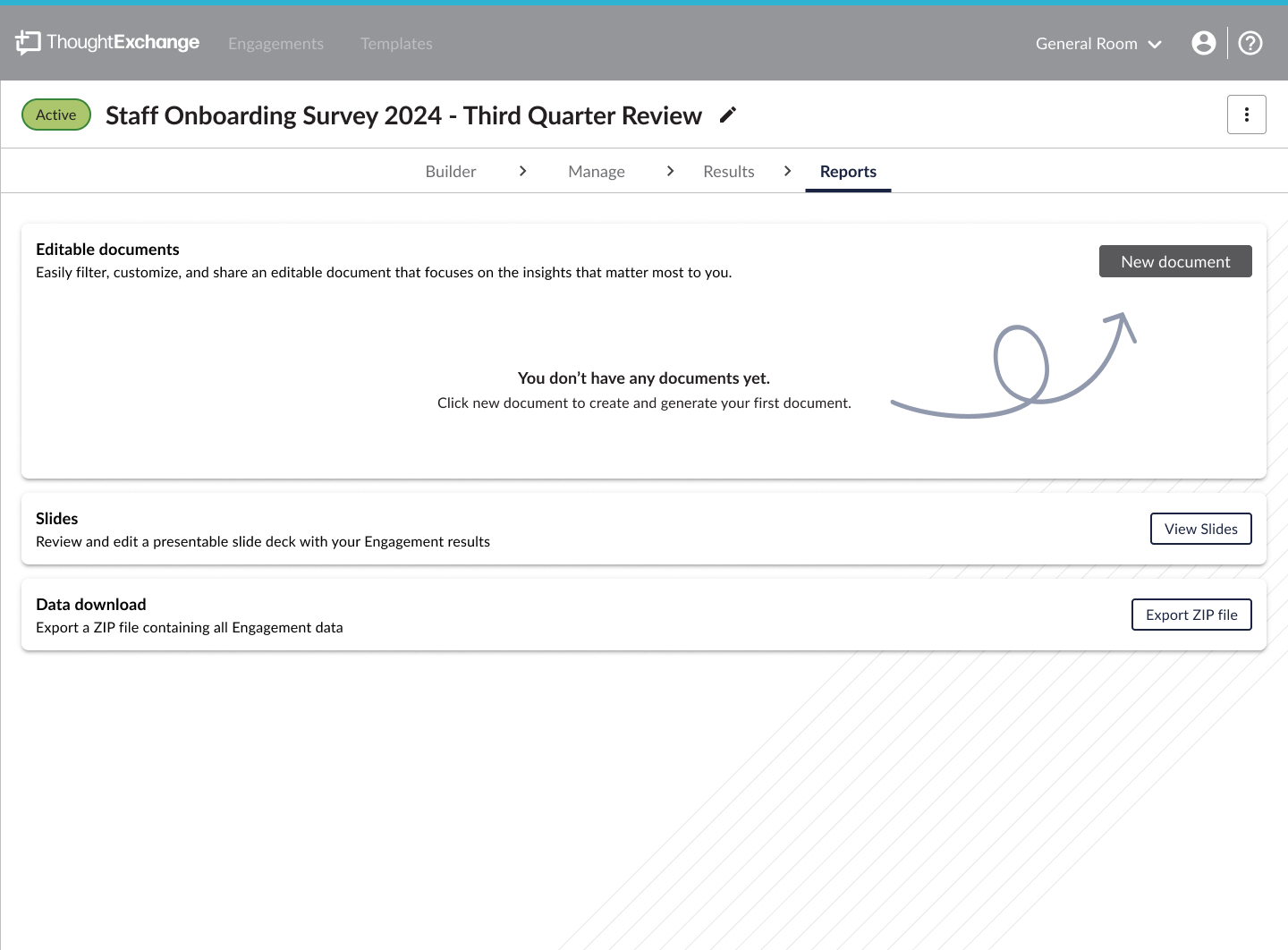The height and width of the screenshot is (950, 1288).
Task: Click the Staff Onboarding Survey title text
Action: (403, 115)
